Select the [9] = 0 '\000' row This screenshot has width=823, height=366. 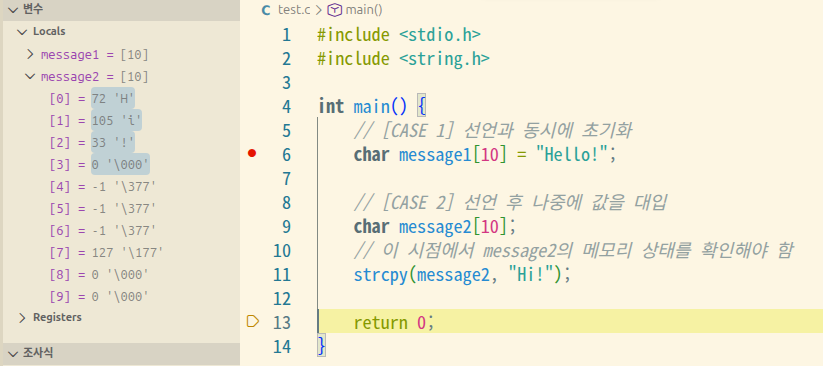point(121,297)
